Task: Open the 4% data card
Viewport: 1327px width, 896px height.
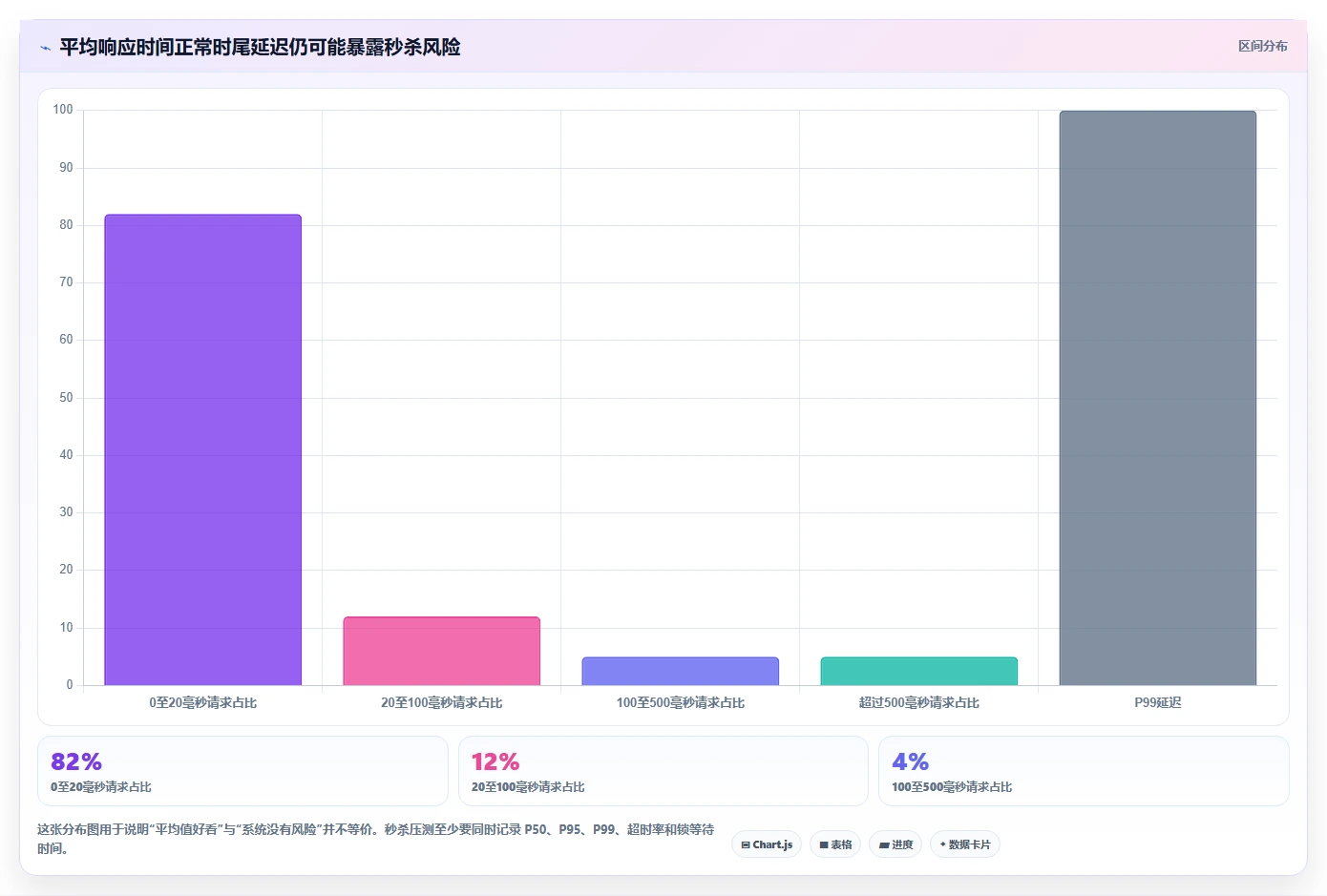Action: [x=1084, y=771]
